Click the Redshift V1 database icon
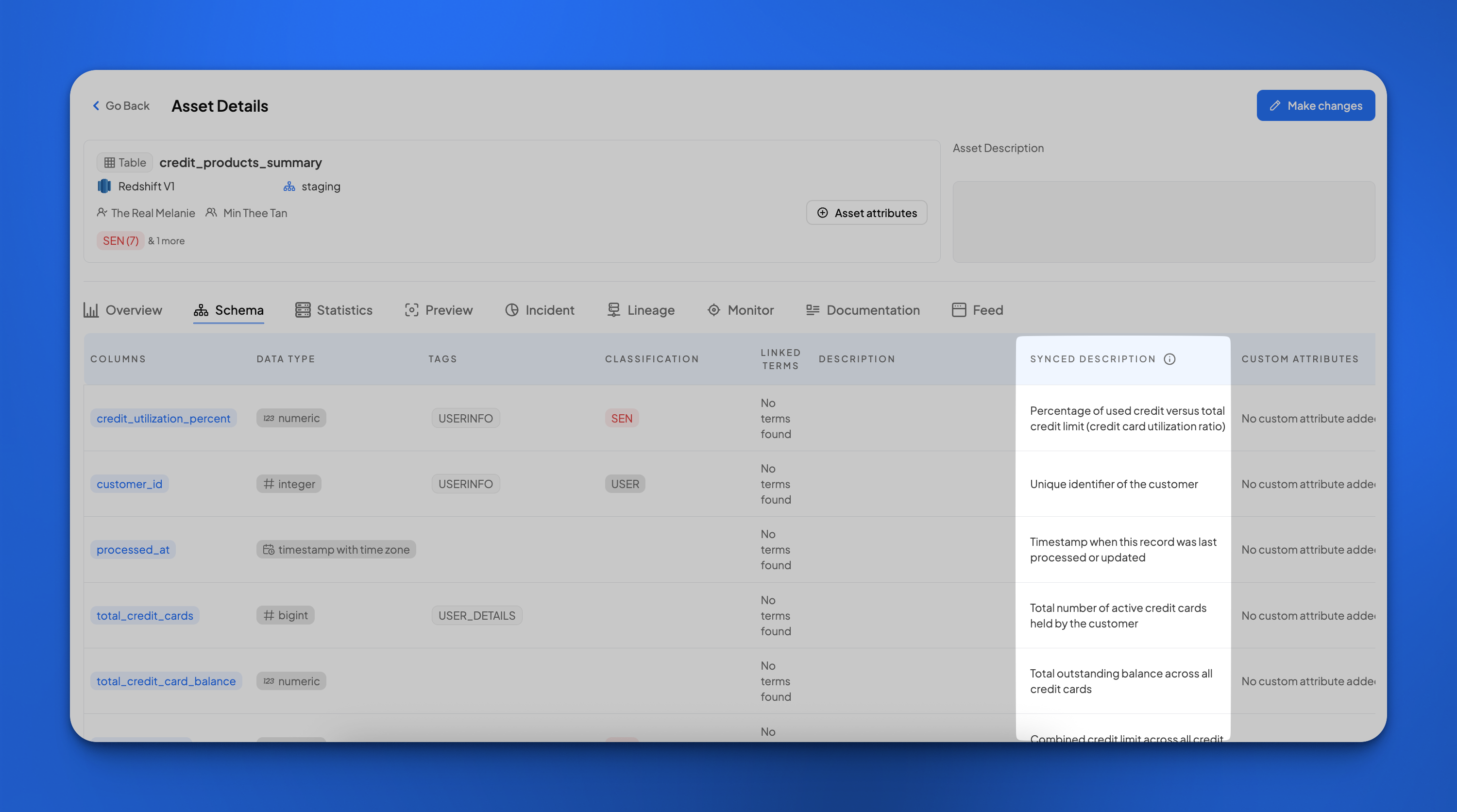Screen dimensions: 1457x812 point(104,186)
